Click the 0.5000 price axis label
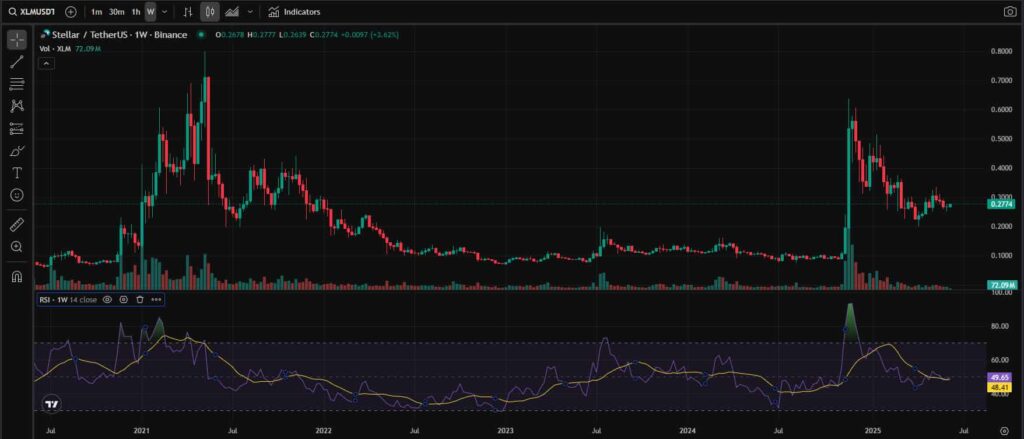 tap(1002, 138)
